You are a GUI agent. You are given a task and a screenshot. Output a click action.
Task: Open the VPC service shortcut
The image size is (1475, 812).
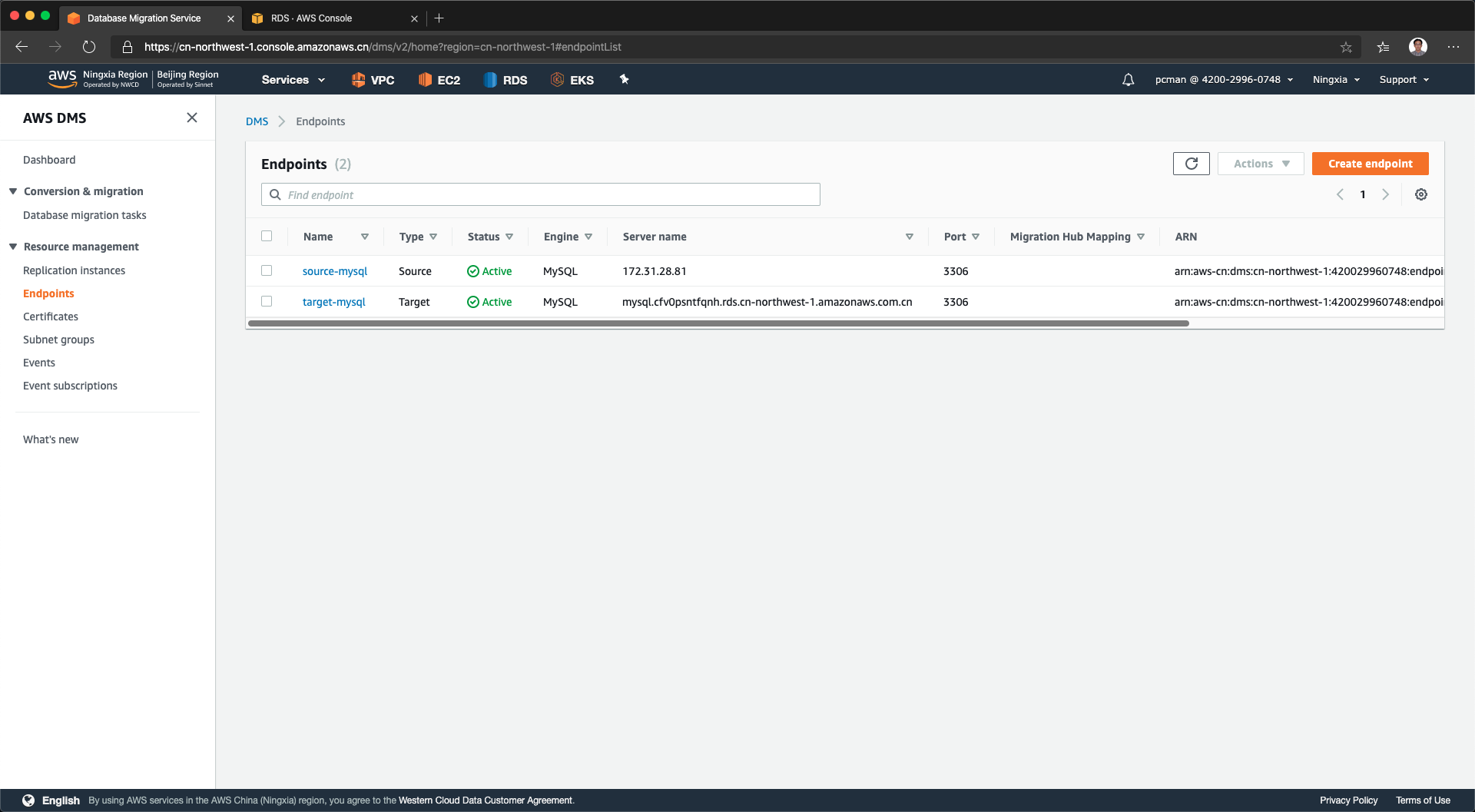pyautogui.click(x=373, y=80)
